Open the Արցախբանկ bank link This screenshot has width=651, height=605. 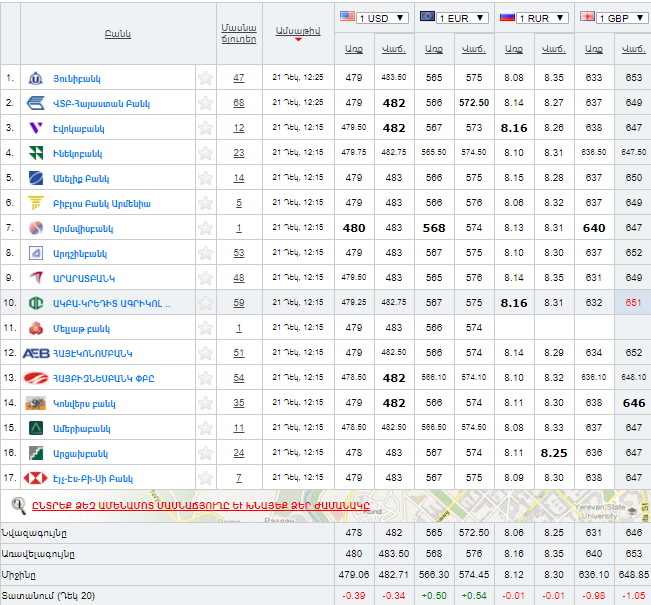[x=81, y=454]
